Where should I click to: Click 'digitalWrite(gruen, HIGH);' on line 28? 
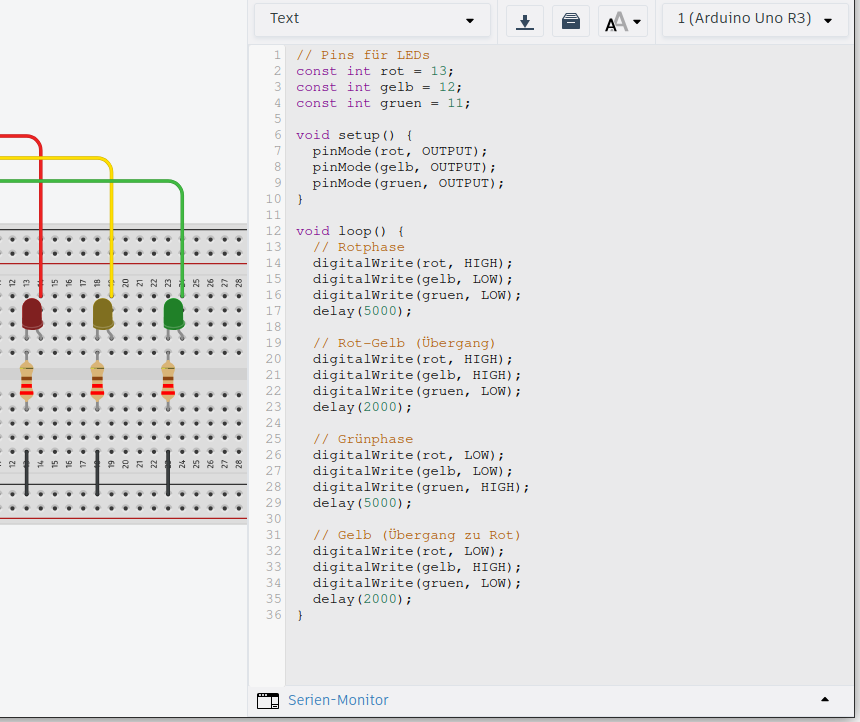pos(421,487)
